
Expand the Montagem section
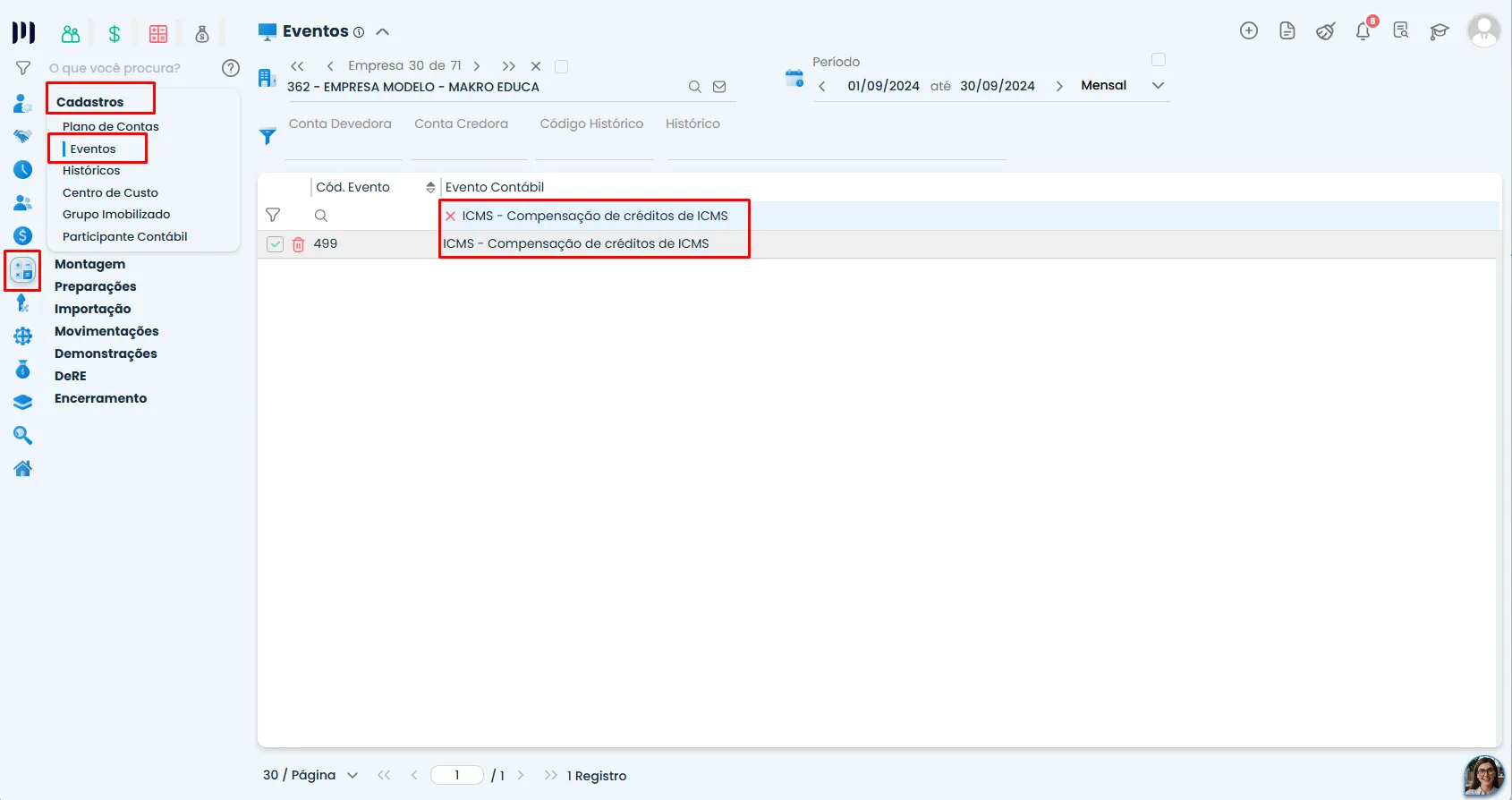pyautogui.click(x=89, y=265)
